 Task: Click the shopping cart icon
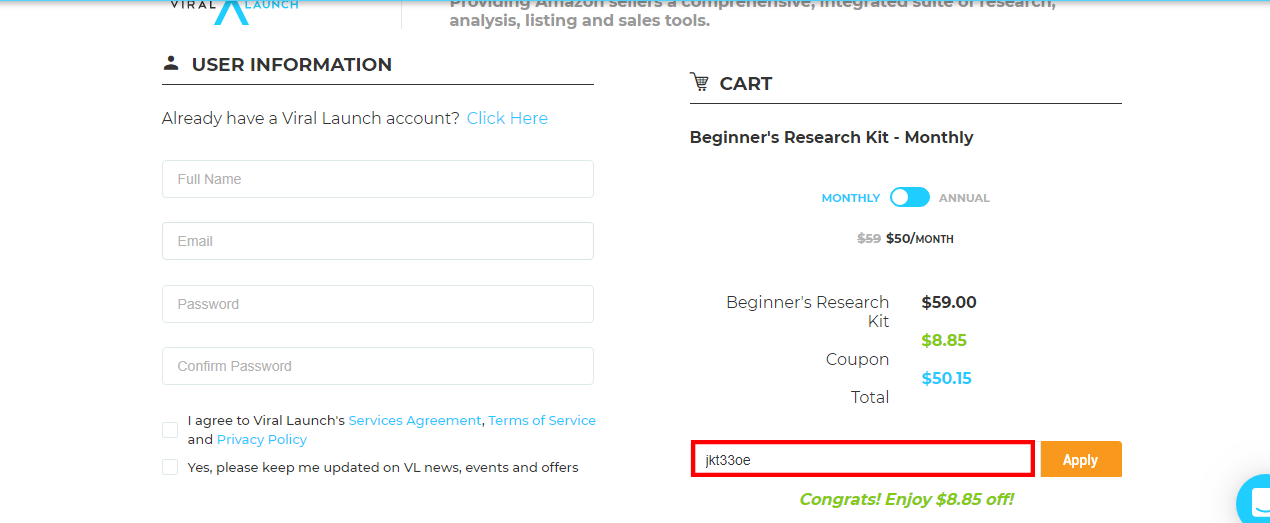pyautogui.click(x=699, y=83)
